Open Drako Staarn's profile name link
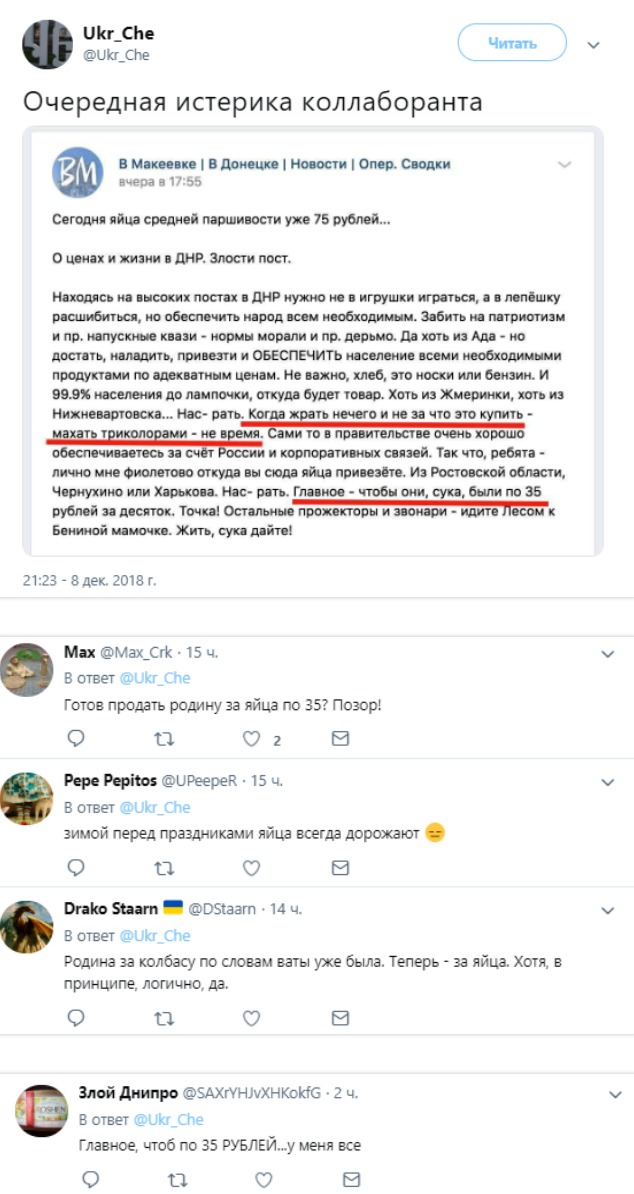634x1194 pixels. click(x=109, y=909)
